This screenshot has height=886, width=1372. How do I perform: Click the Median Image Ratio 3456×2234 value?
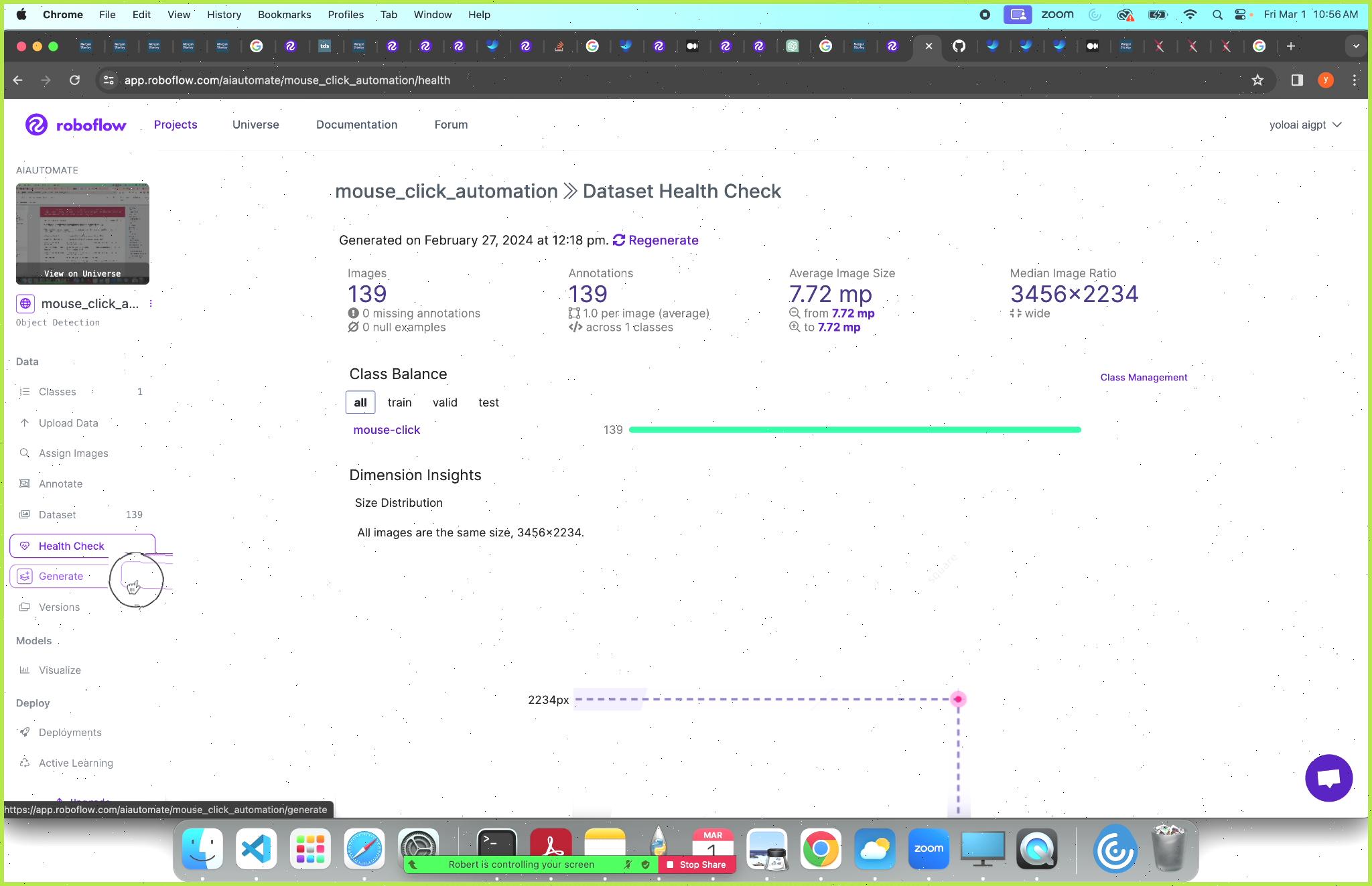point(1074,294)
